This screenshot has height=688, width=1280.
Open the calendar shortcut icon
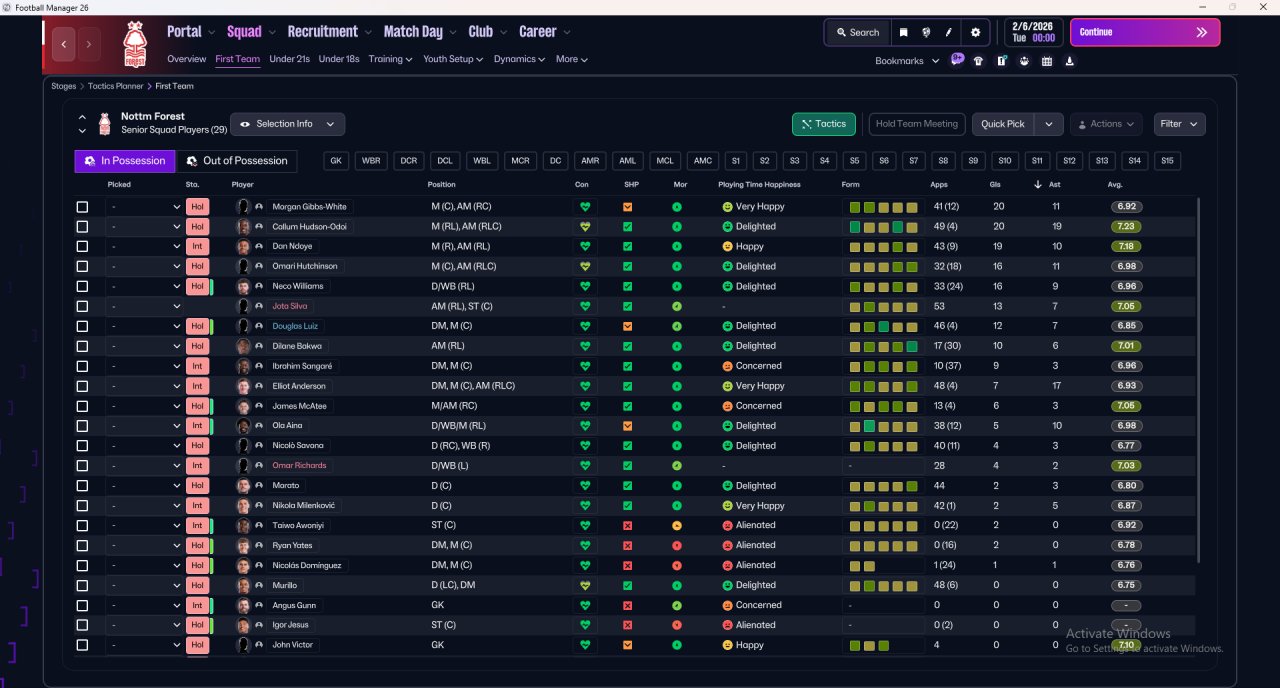pos(1047,61)
